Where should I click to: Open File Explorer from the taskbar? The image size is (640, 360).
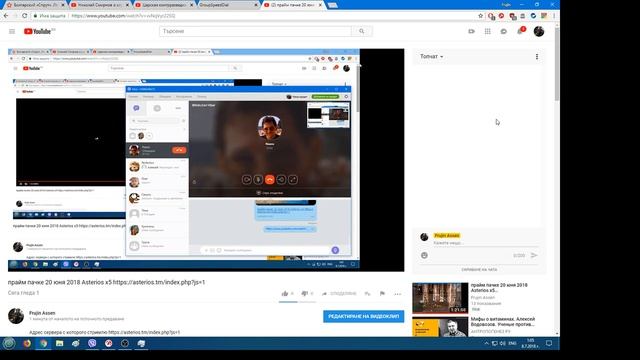(60, 343)
